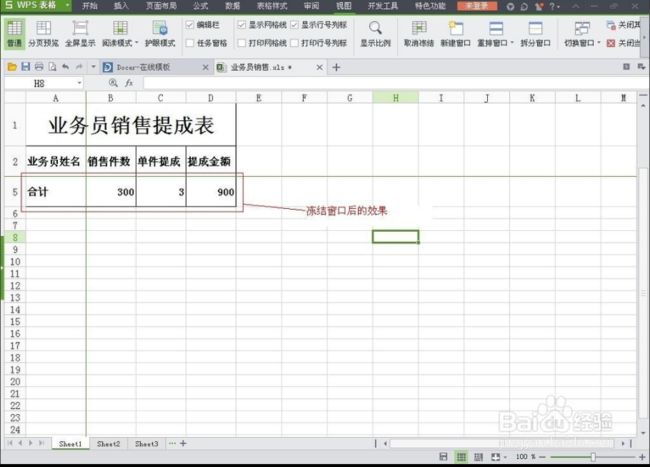650x467 pixels.
Task: Switch to the Sheet3 tab
Action: tap(146, 443)
